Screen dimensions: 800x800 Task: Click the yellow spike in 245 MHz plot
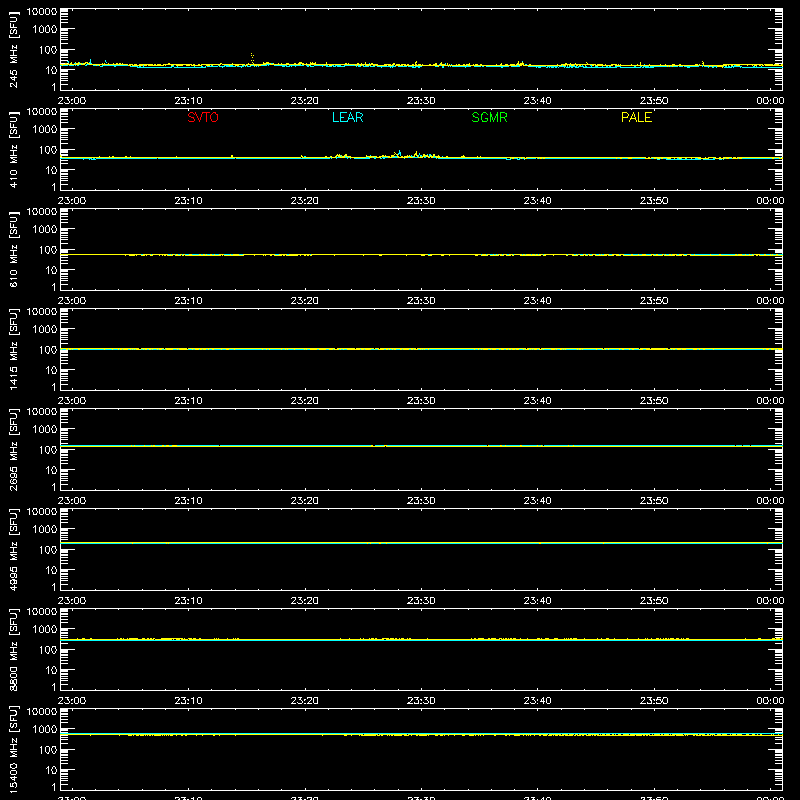252,57
